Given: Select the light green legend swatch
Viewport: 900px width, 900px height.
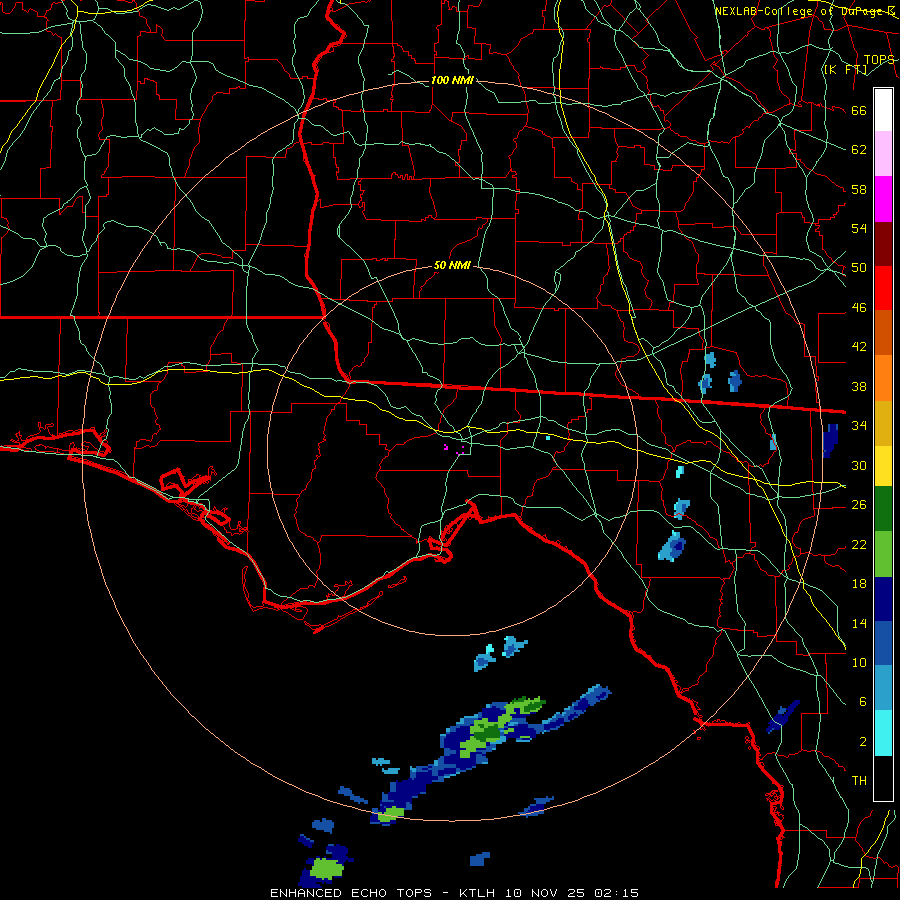Looking at the screenshot, I should click(x=883, y=554).
